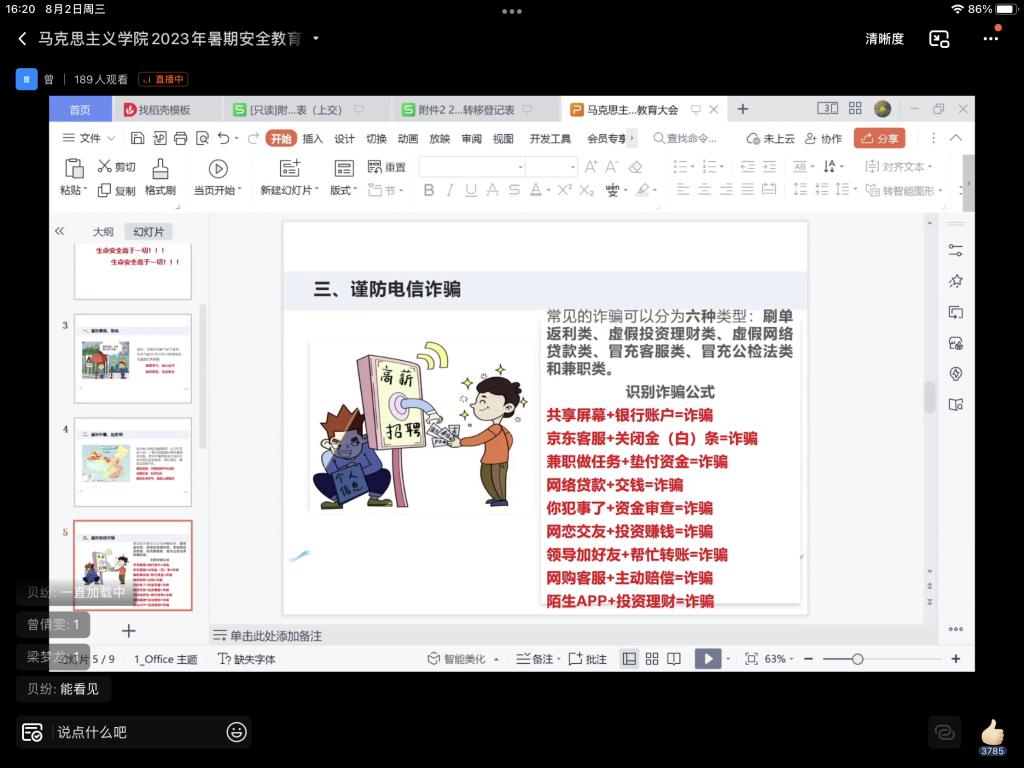
Task: Adjust the zoom slider handle
Action: 857,659
